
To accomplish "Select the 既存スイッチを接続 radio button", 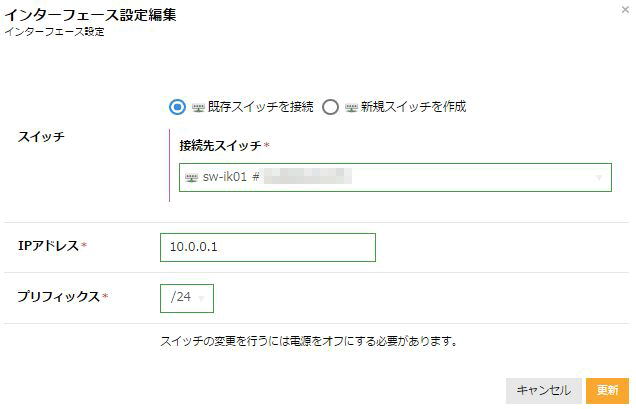I will [177, 107].
